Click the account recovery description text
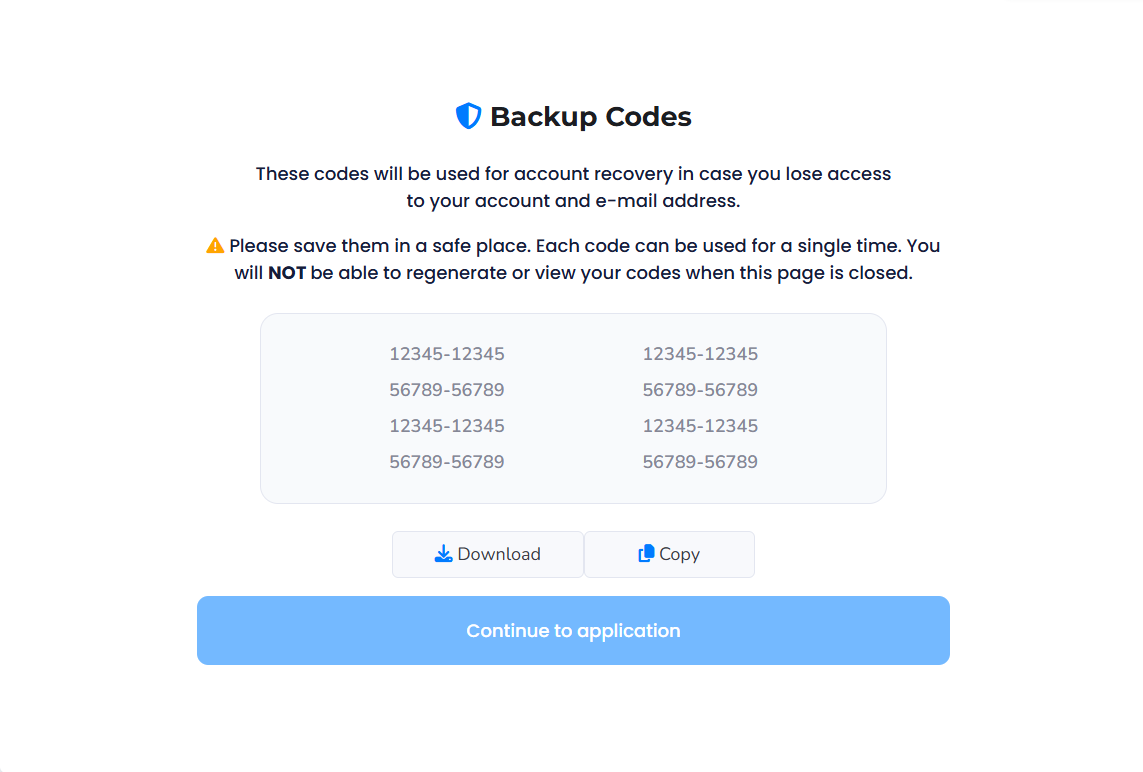Screen dimensions: 1143x772 tap(573, 174)
